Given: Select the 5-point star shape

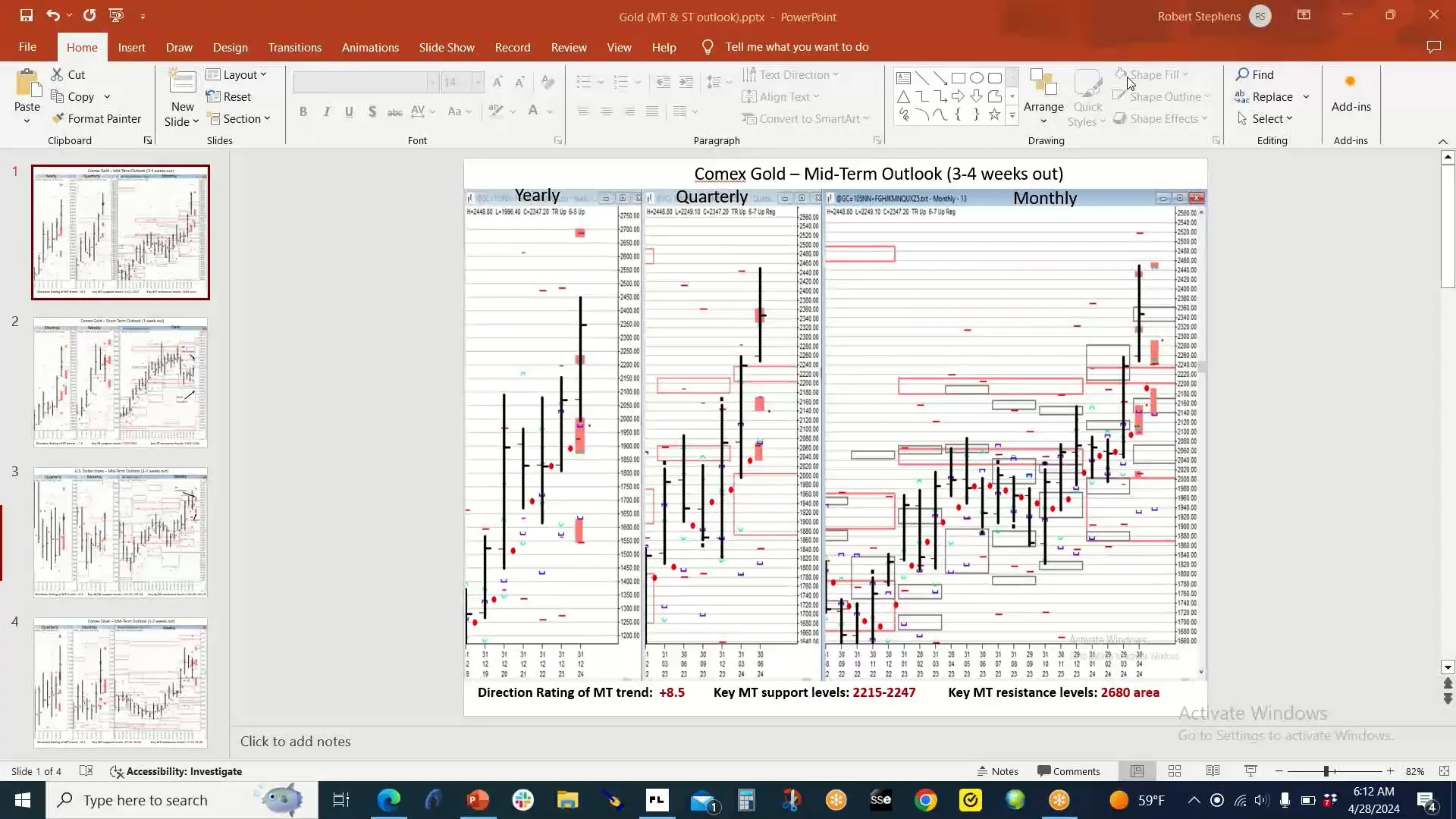Looking at the screenshot, I should click(993, 115).
